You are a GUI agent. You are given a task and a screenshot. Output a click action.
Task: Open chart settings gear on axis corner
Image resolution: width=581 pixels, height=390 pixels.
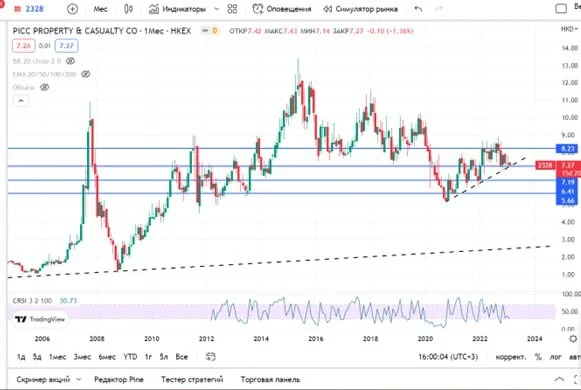click(x=573, y=339)
